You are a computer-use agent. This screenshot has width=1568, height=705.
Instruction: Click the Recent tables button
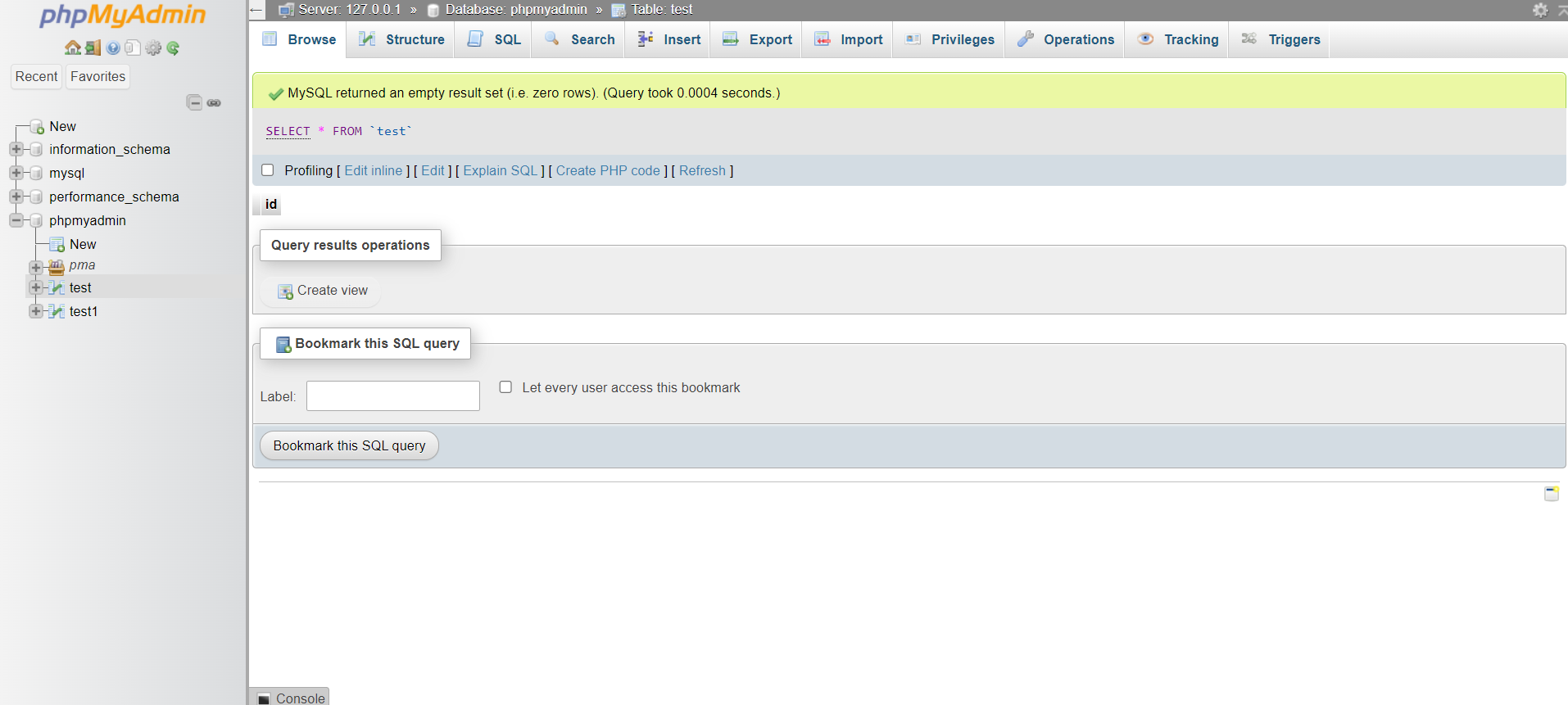(x=37, y=76)
